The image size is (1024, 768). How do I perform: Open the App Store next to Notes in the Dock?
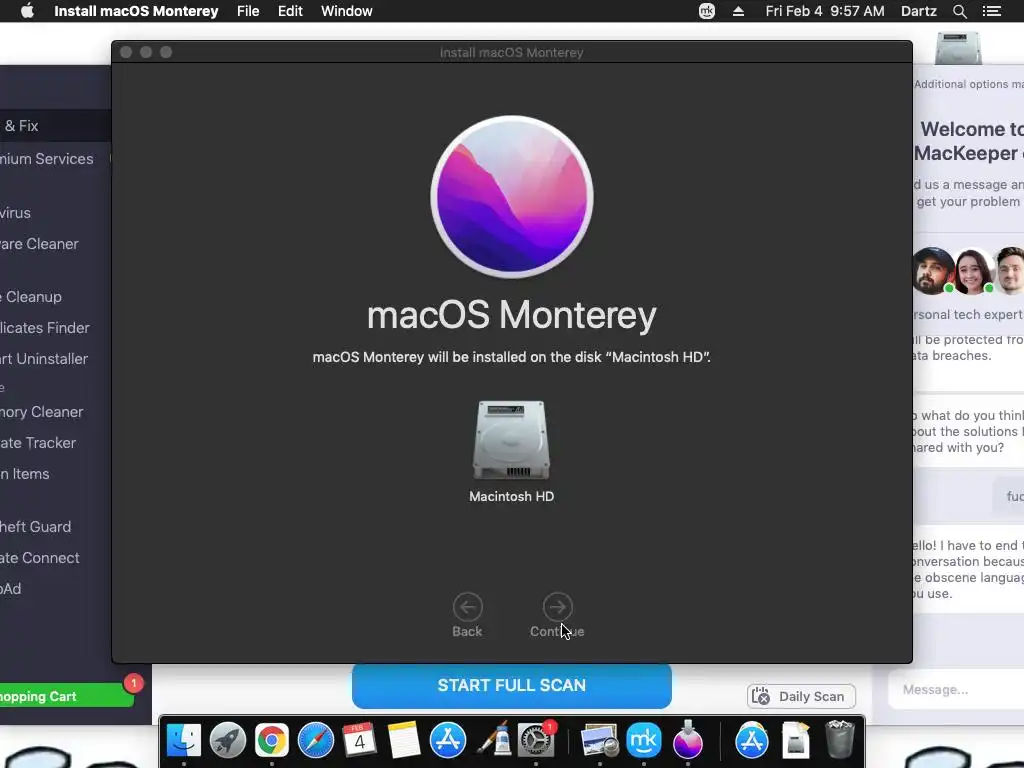[448, 741]
